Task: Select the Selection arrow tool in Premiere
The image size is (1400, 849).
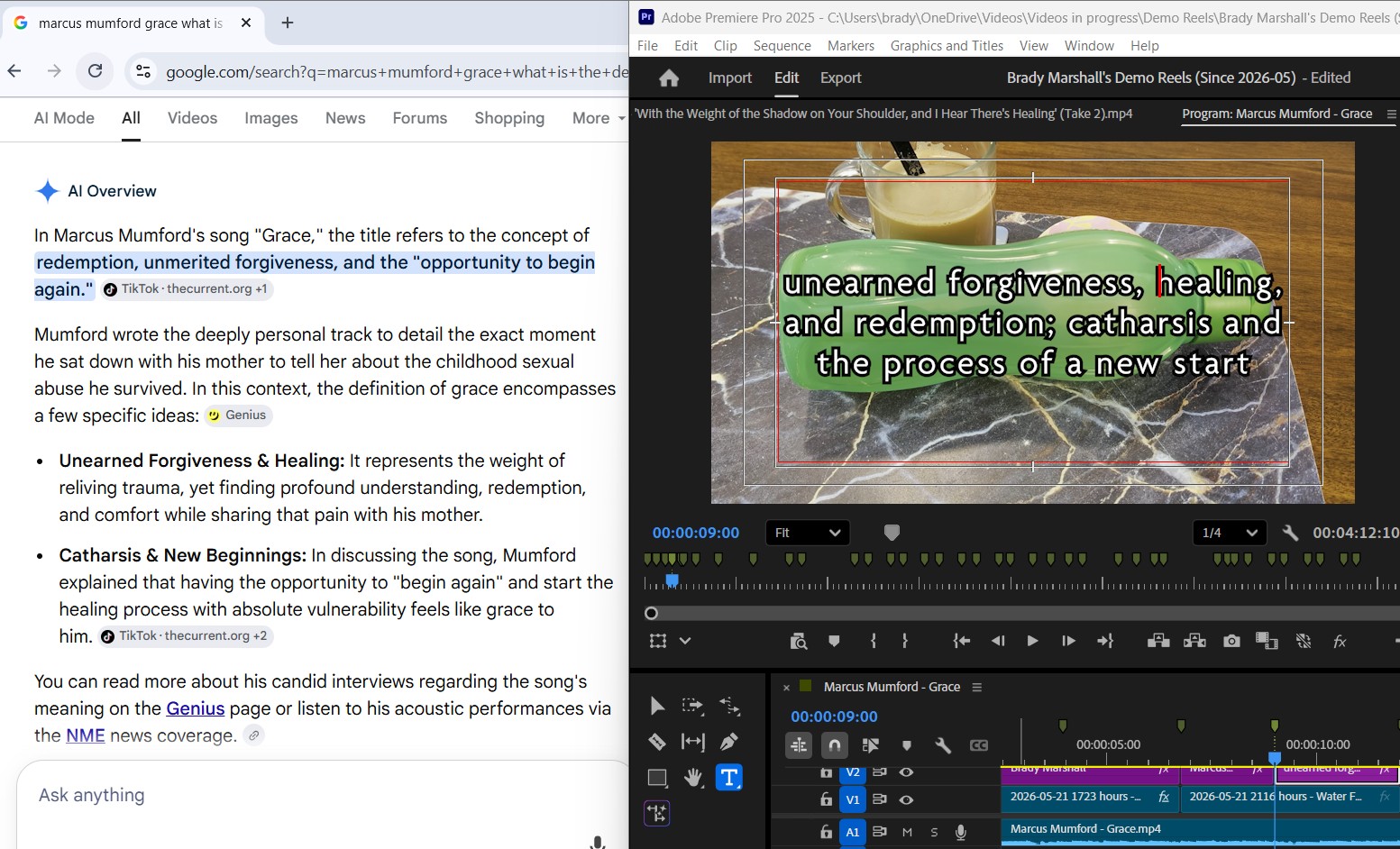Action: pos(657,706)
